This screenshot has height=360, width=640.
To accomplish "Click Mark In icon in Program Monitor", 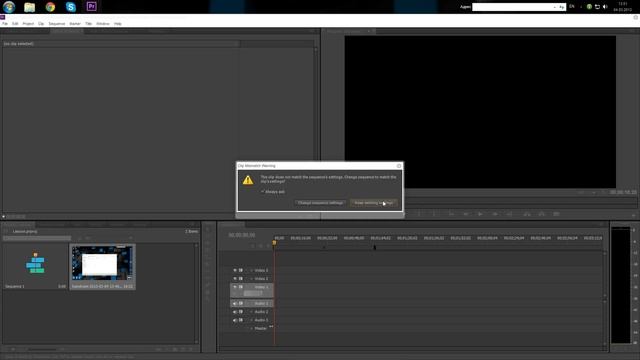I will point(419,214).
